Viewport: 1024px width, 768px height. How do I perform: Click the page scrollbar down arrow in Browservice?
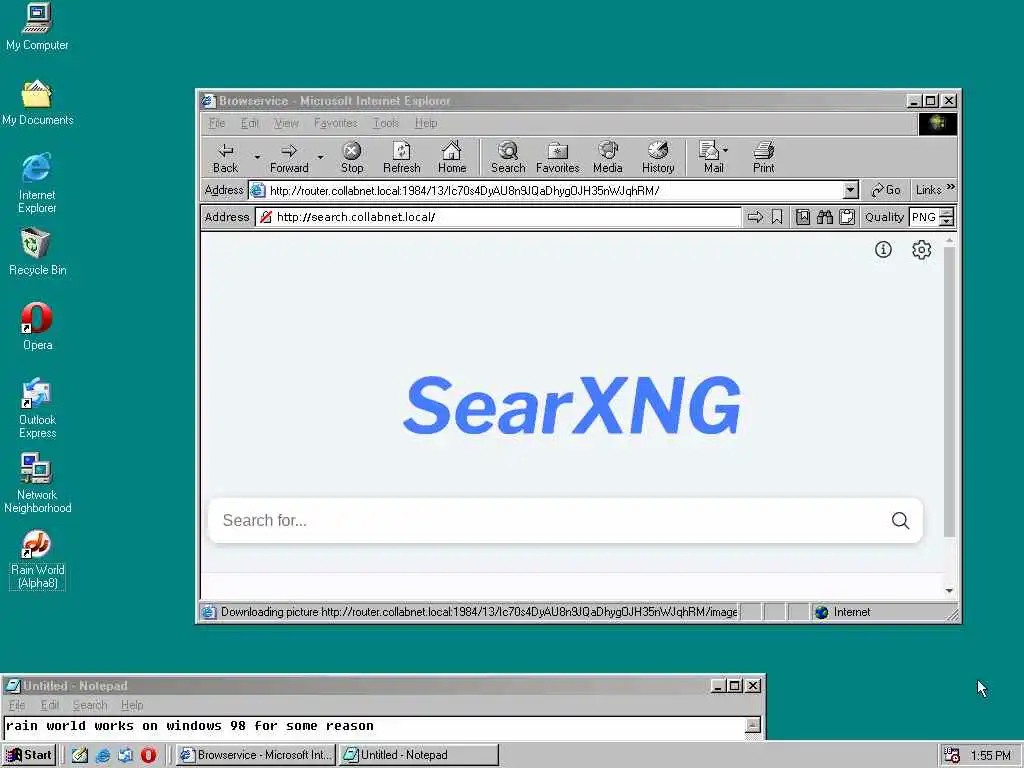point(950,590)
